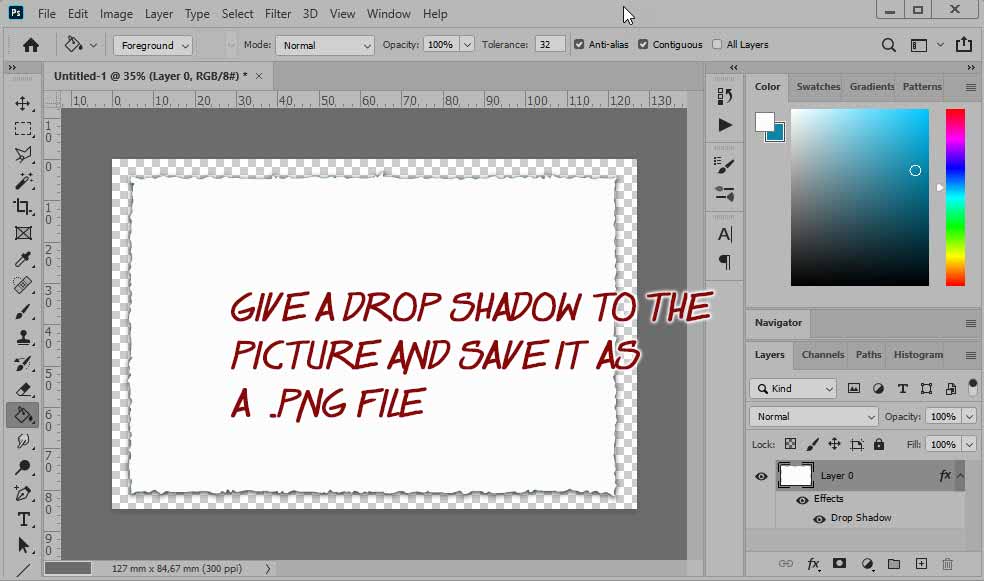Select the Rectangular Marquee tool
This screenshot has height=581, width=984.
pos(23,129)
